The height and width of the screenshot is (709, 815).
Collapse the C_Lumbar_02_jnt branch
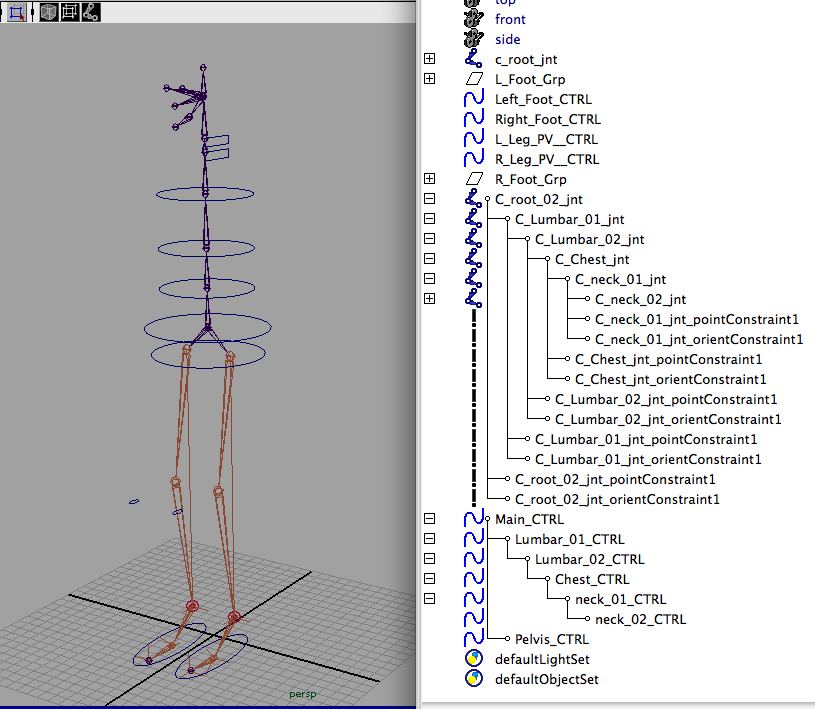click(429, 239)
